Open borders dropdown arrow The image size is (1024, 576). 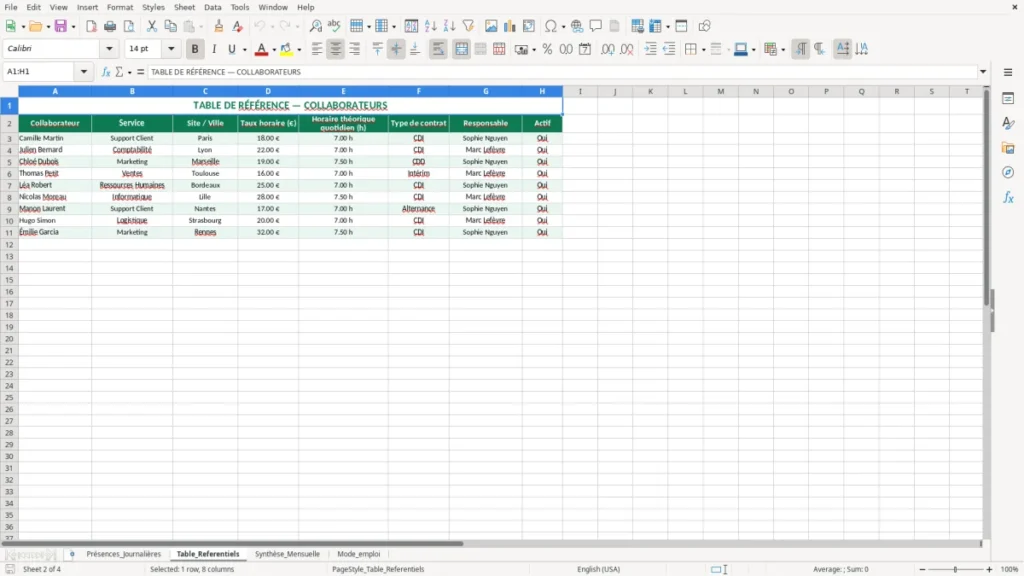click(x=703, y=50)
